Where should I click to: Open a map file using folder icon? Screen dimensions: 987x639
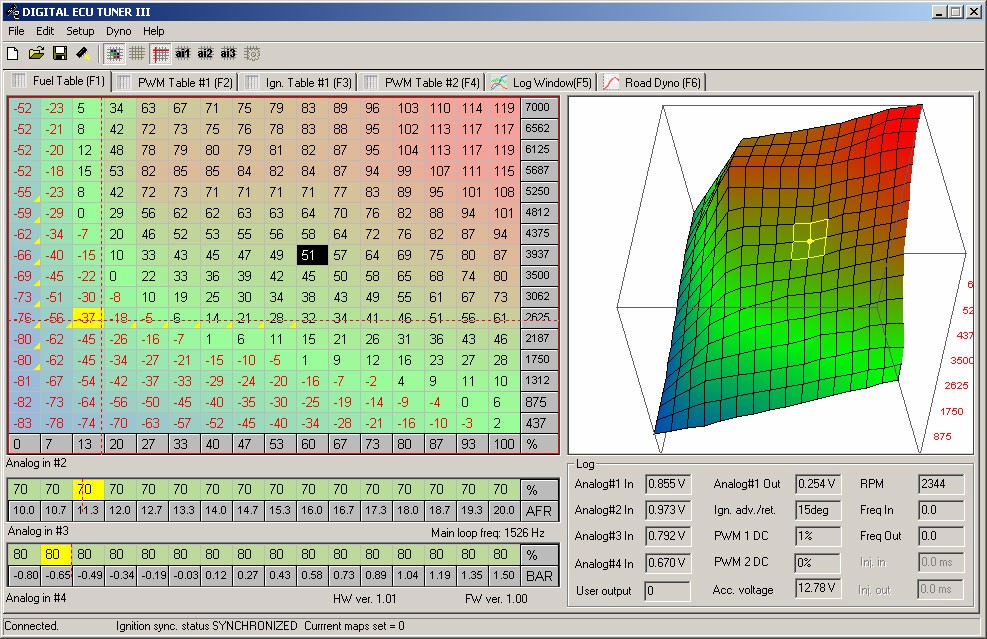point(36,53)
